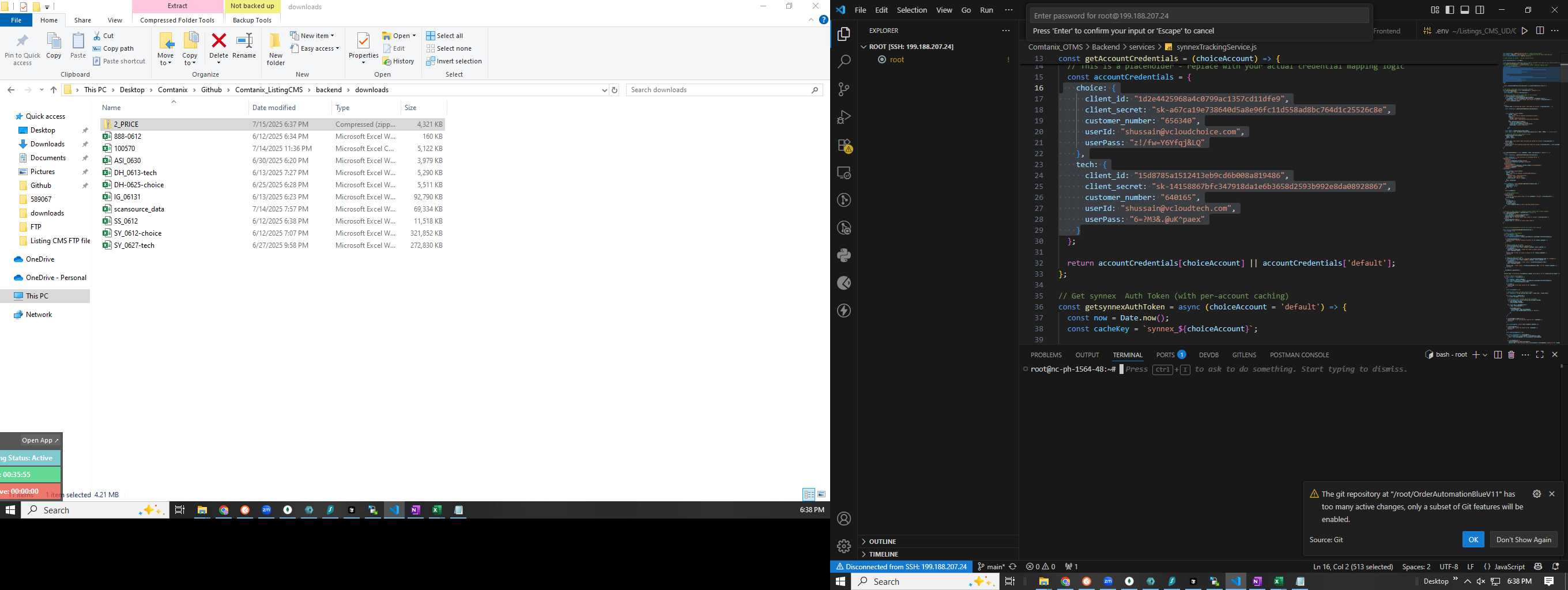Split the editor to the right

pyautogui.click(x=1540, y=31)
